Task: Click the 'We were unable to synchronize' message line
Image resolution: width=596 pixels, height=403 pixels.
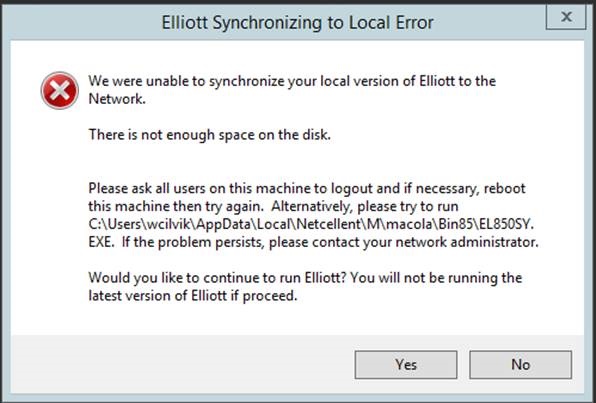Action: pyautogui.click(x=292, y=81)
